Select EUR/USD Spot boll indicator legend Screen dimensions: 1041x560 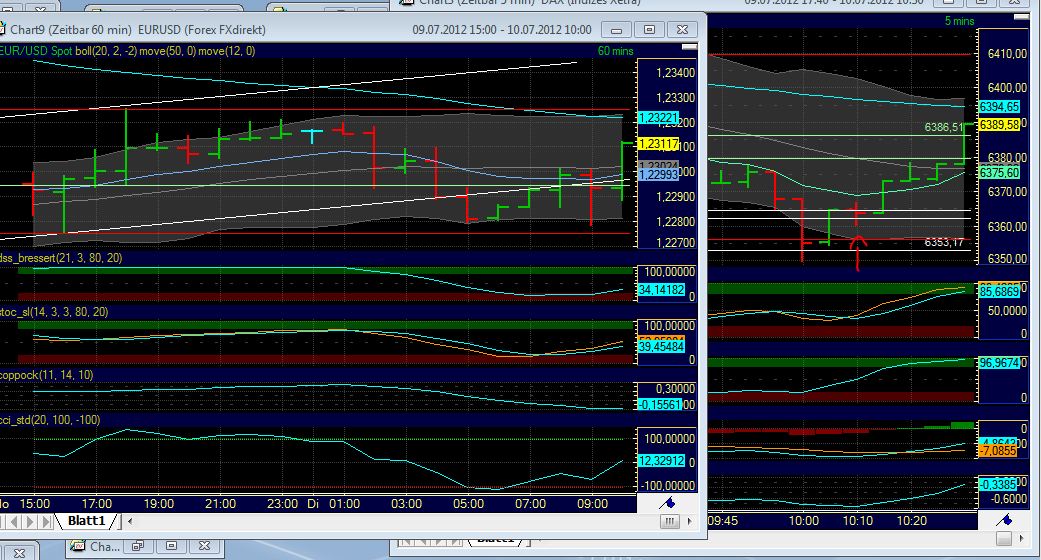(x=127, y=50)
